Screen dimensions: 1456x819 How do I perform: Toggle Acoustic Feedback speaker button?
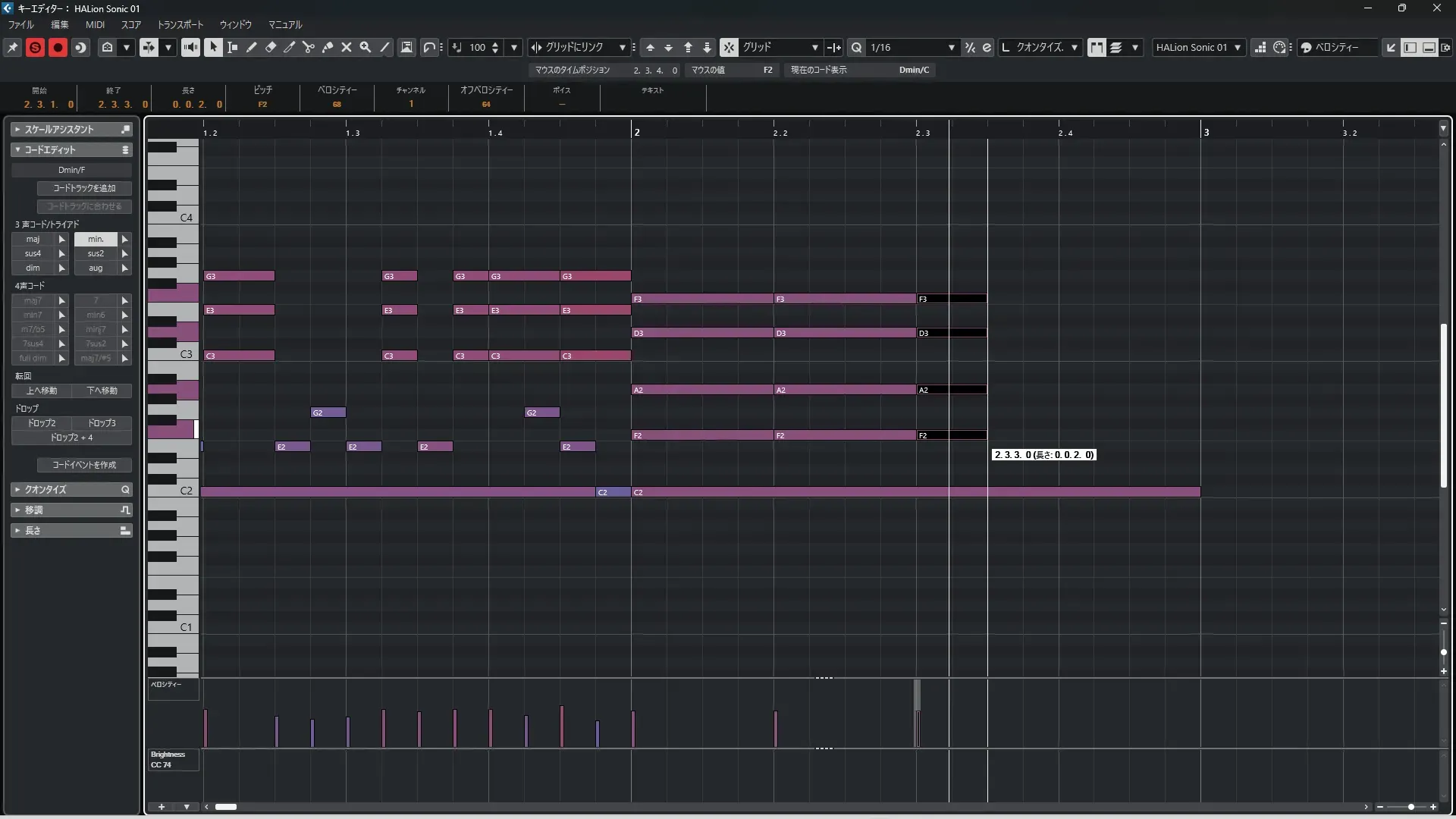190,47
